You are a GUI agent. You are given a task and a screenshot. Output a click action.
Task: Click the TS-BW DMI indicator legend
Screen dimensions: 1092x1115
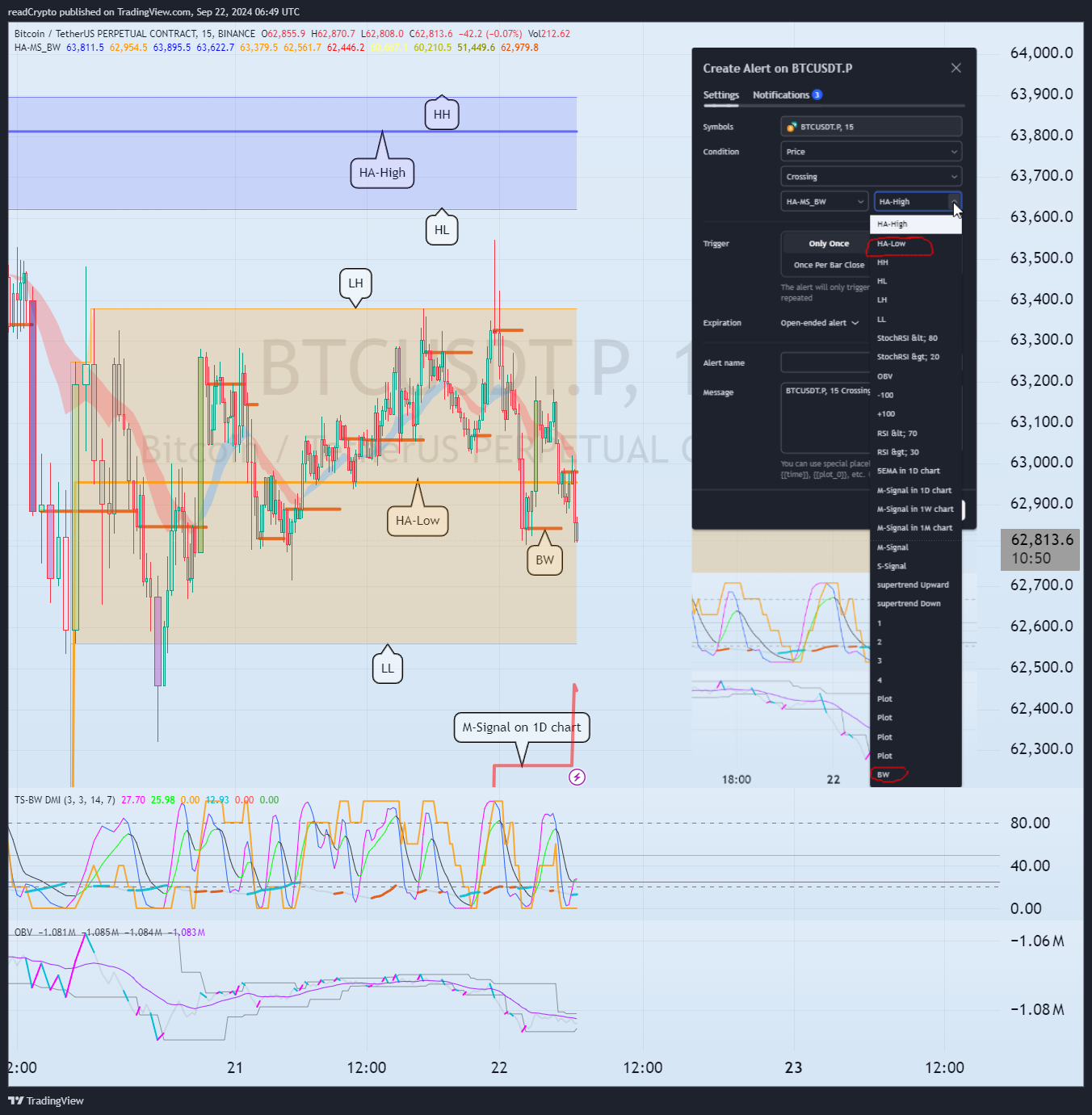pyautogui.click(x=65, y=800)
